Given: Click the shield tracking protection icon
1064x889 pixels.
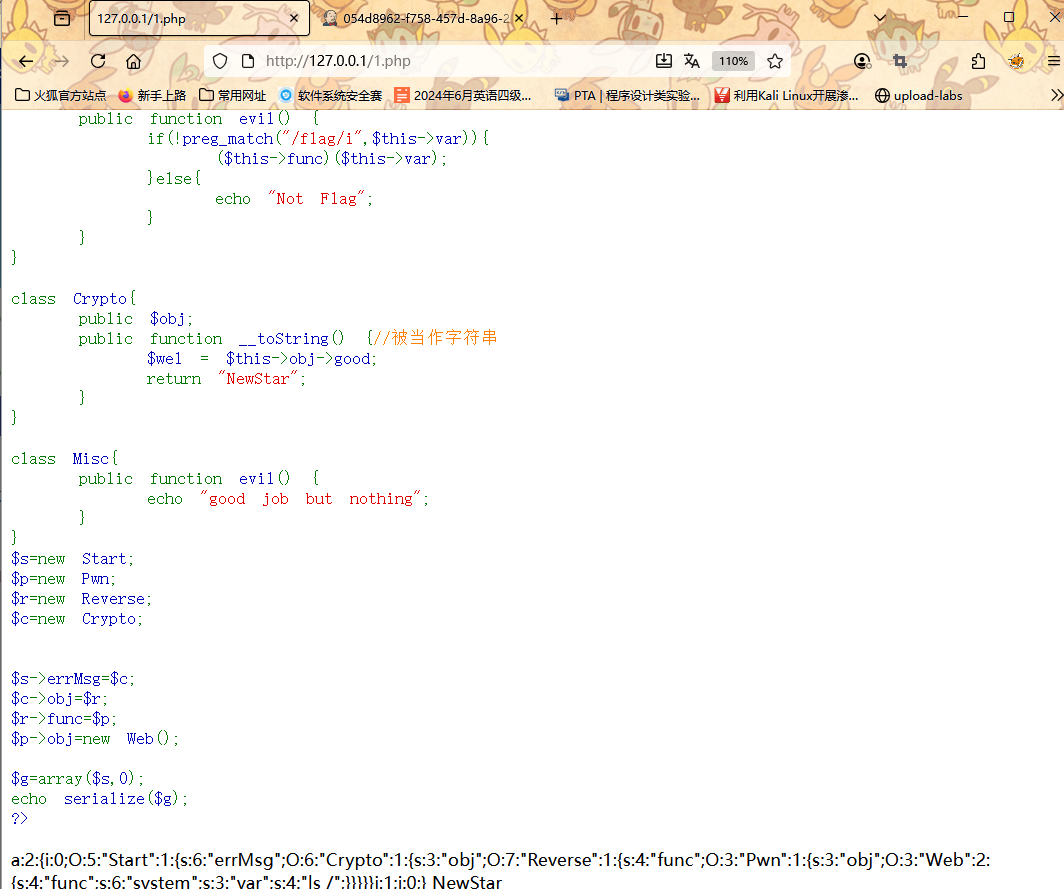Looking at the screenshot, I should pyautogui.click(x=220, y=61).
